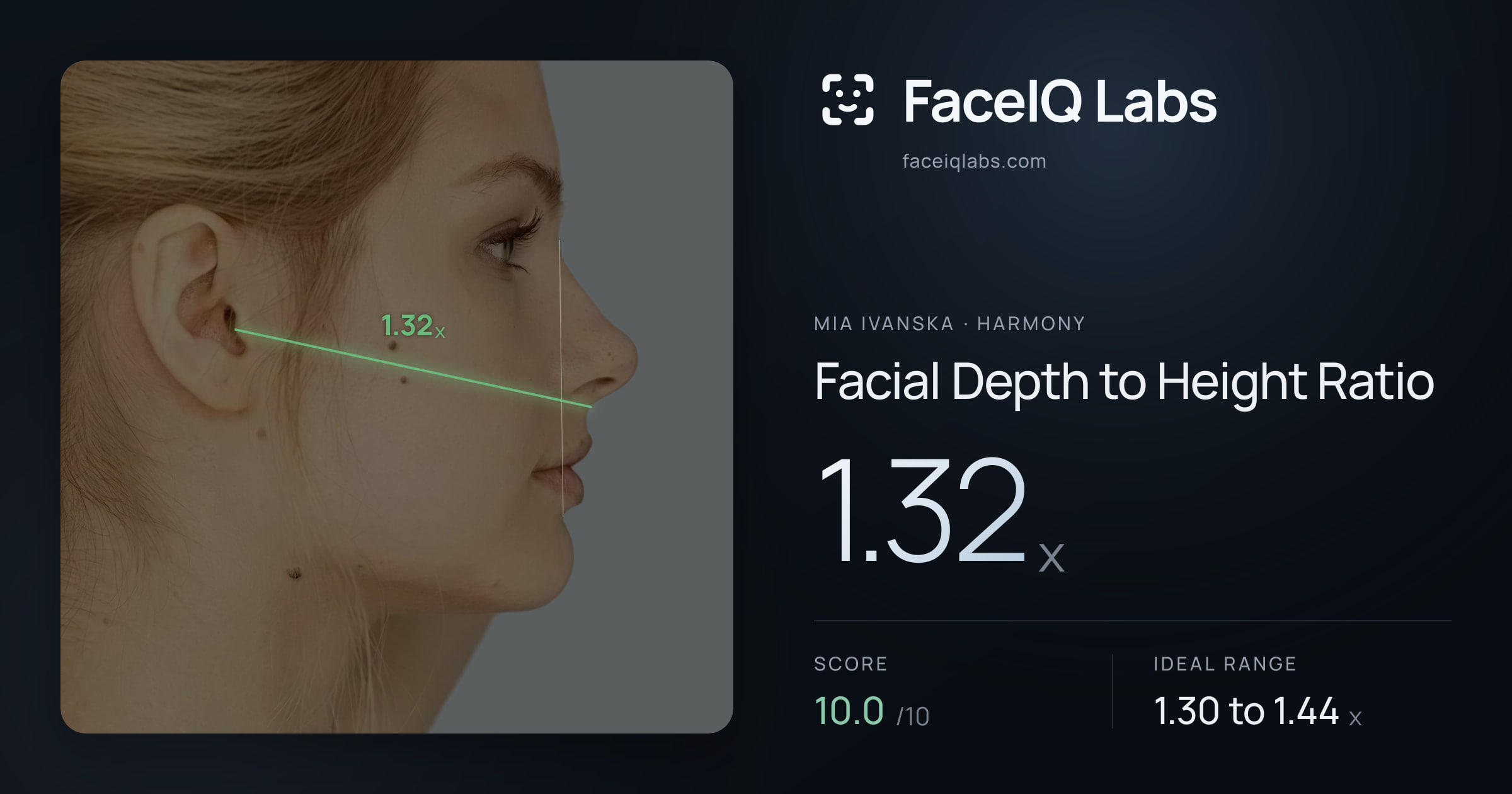
Task: Click the IDEAL RANGE label
Action: click(1225, 664)
